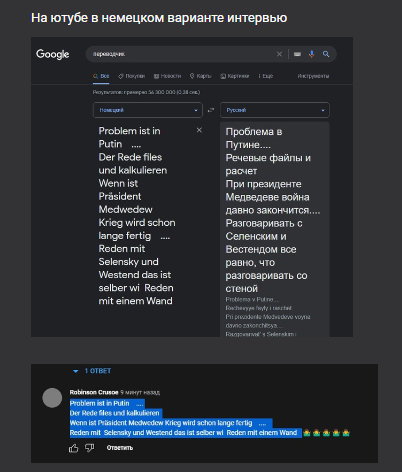The image size is (402, 472).
Task: Open the Robinson Crusoe username
Action: [94, 392]
